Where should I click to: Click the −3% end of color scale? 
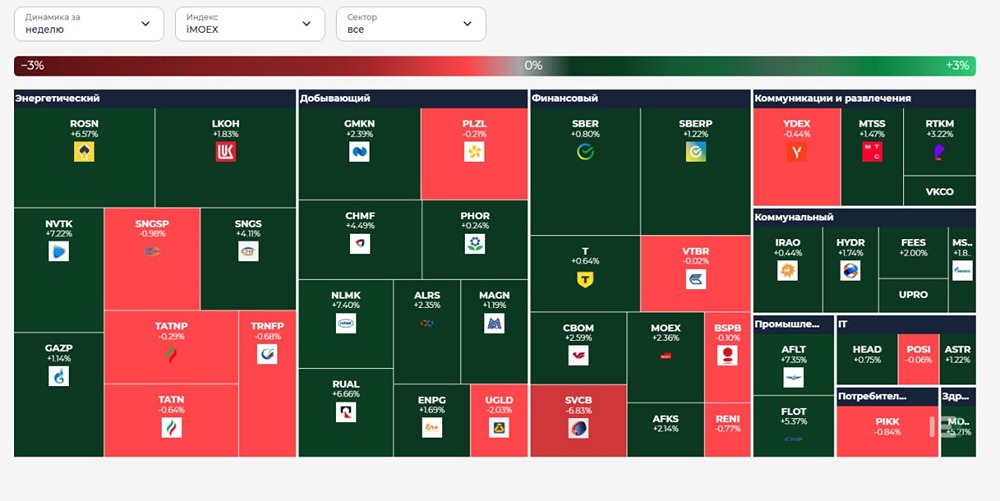[x=33, y=66]
